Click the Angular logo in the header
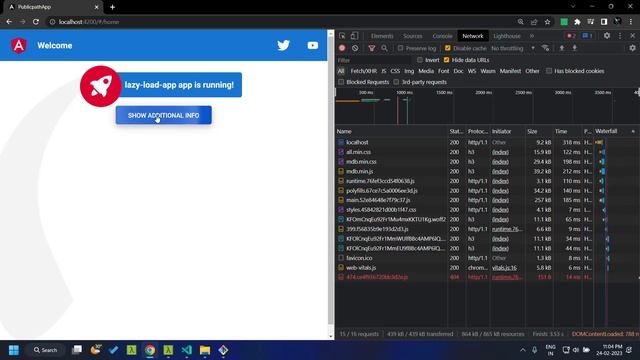Viewport: 640px width, 360px height. (19, 45)
